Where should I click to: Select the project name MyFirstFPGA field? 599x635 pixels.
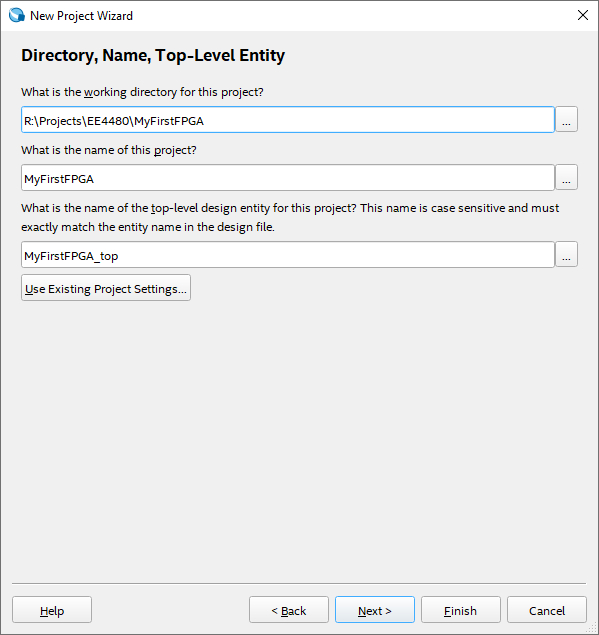288,177
